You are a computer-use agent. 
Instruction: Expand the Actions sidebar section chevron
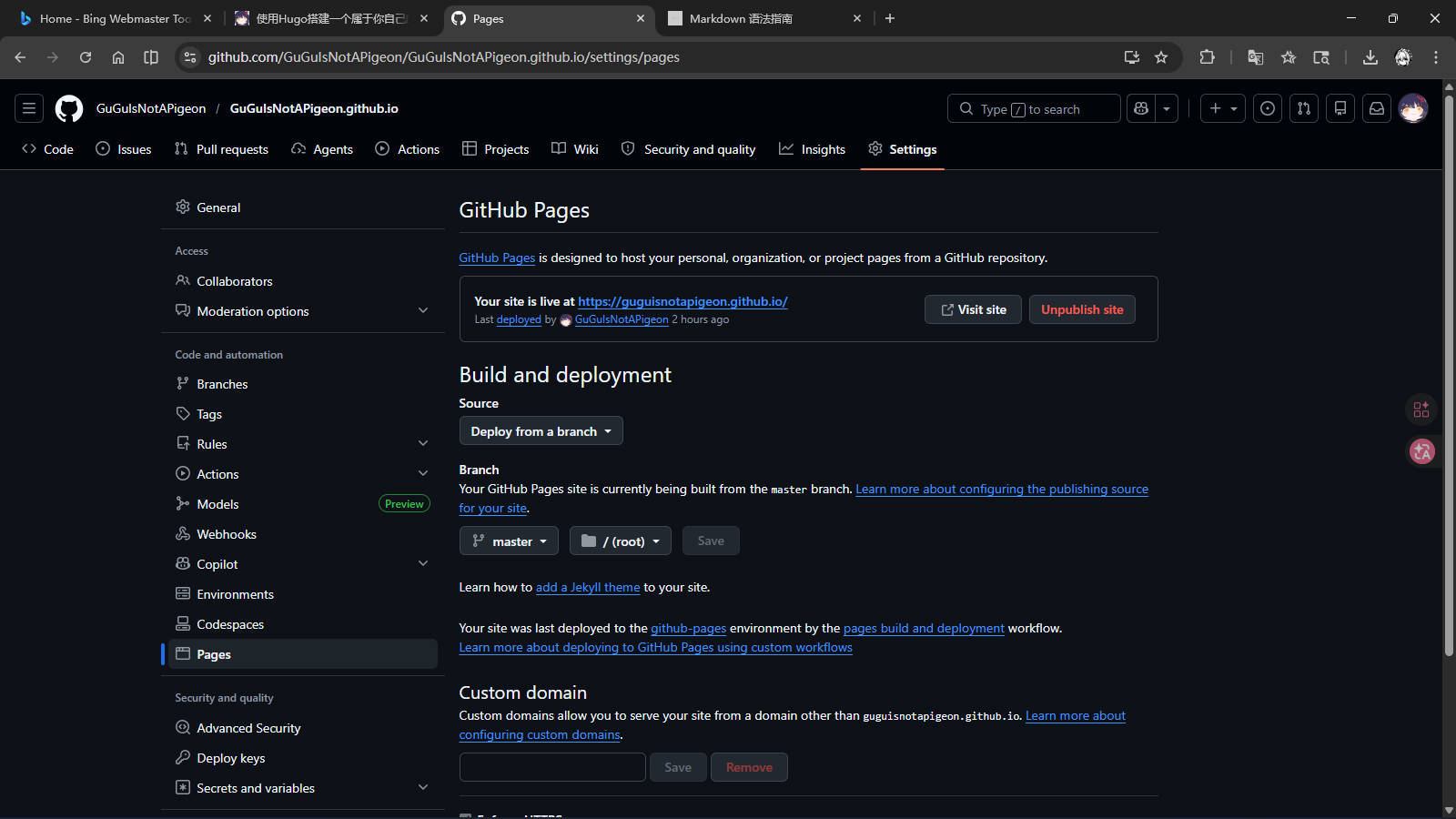pyautogui.click(x=423, y=474)
